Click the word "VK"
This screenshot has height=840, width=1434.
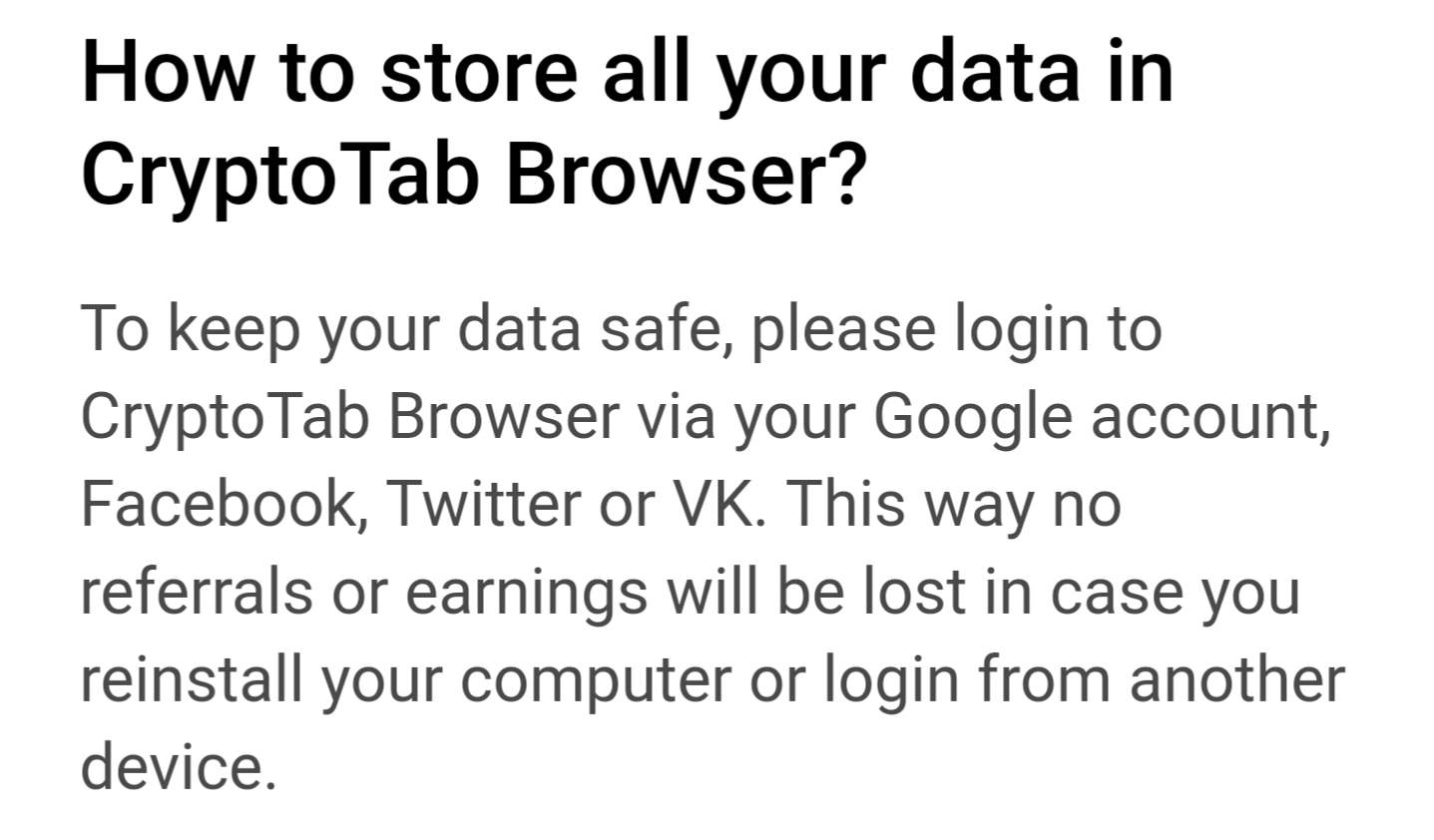717,504
